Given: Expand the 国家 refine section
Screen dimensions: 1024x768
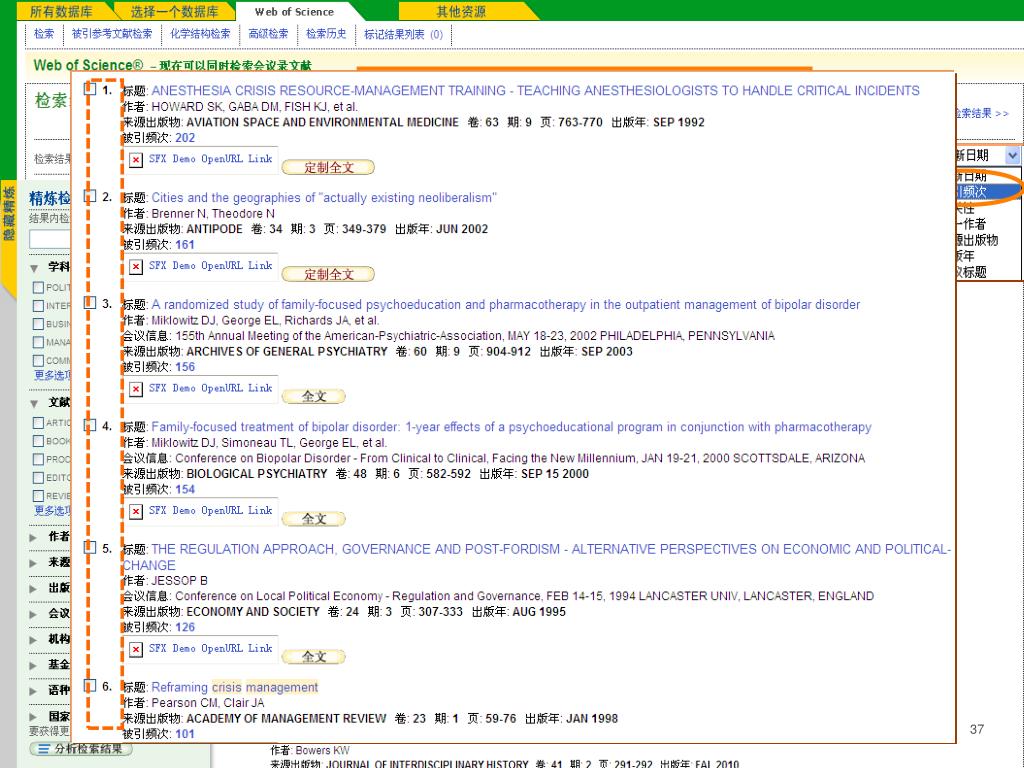Looking at the screenshot, I should (33, 716).
